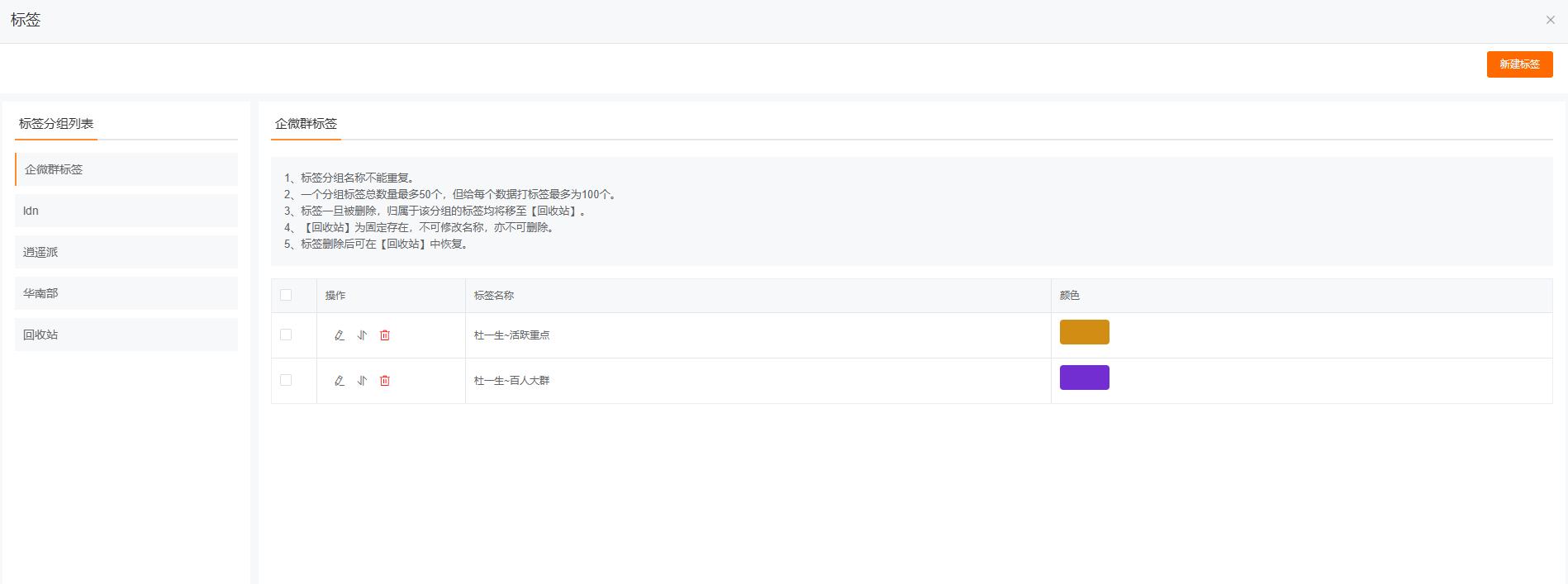Delete the 杜一生~活跃重点 tag via trash icon
Image resolution: width=1568 pixels, height=584 pixels.
(385, 335)
